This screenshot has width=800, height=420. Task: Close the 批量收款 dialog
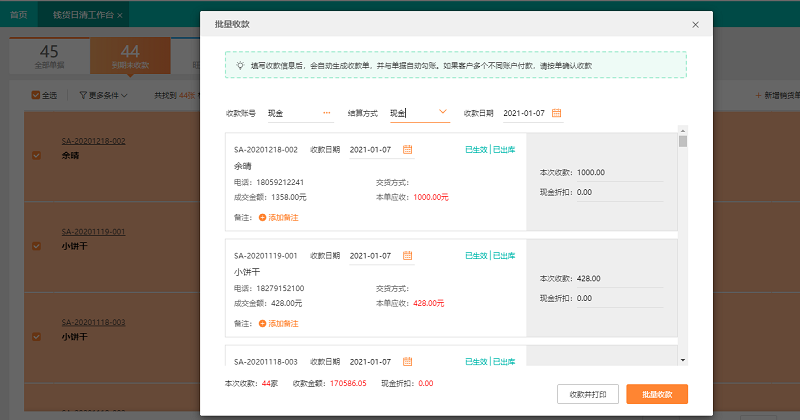tap(695, 24)
